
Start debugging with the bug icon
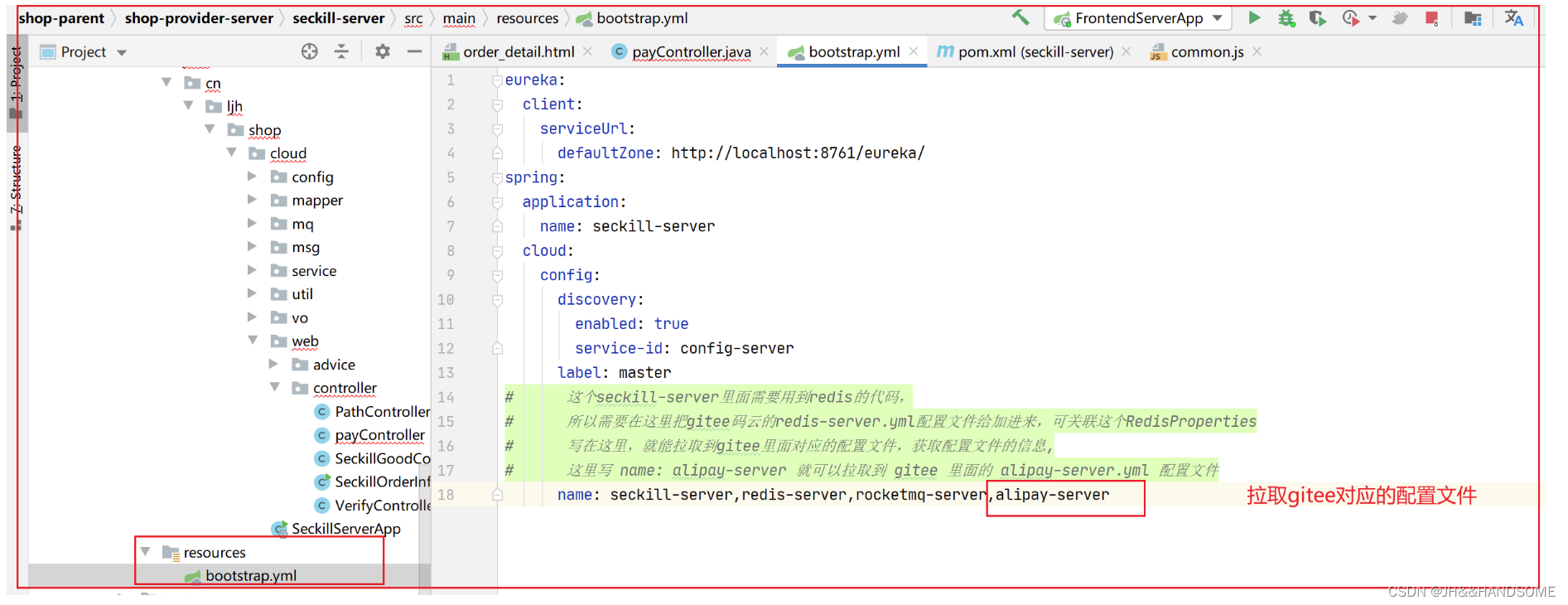coord(1286,17)
